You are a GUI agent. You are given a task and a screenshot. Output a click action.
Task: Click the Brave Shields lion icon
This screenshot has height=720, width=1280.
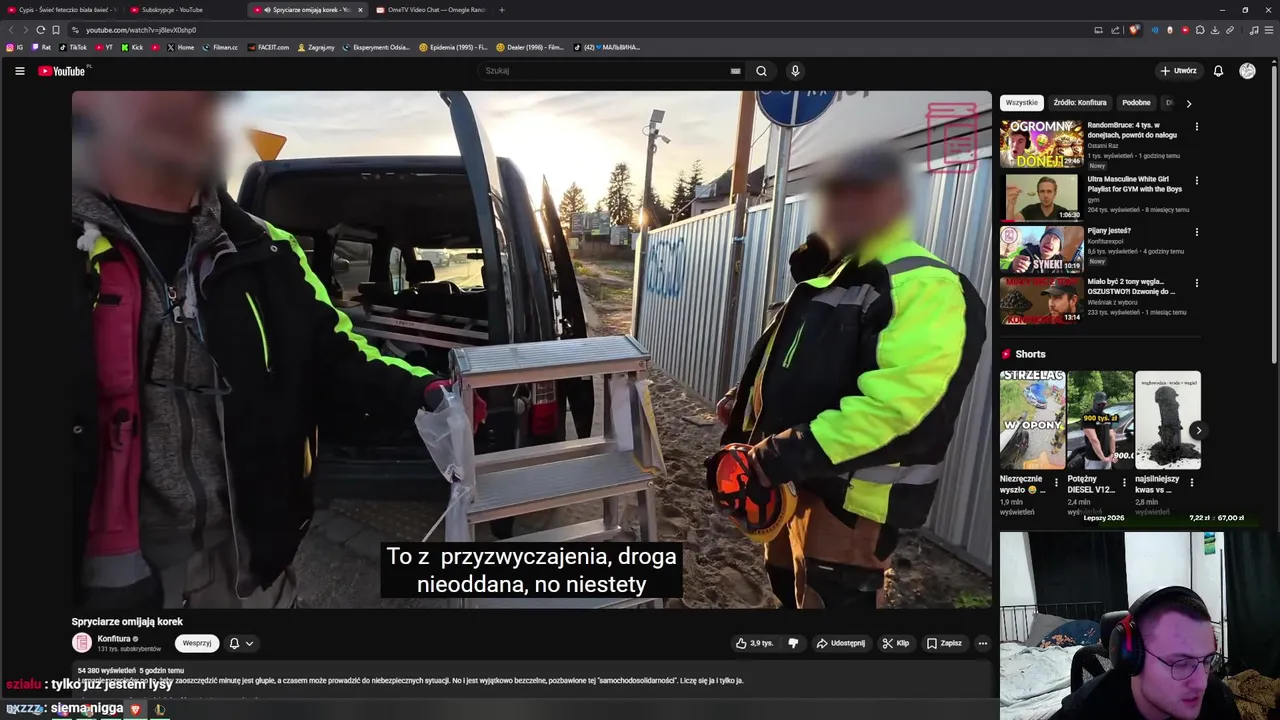point(1134,30)
